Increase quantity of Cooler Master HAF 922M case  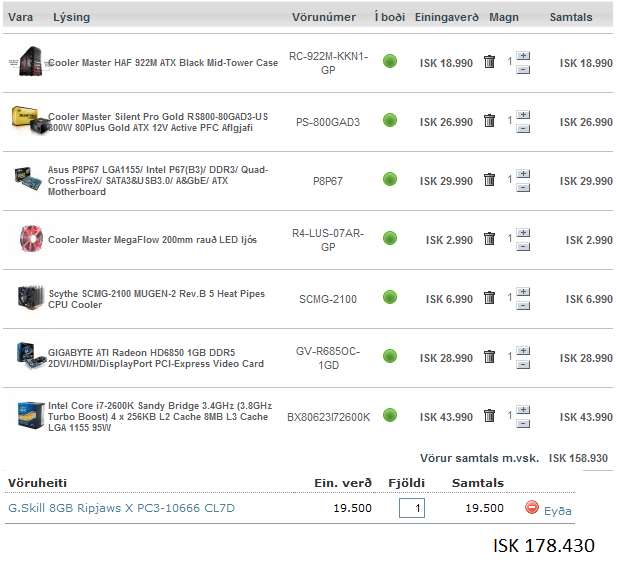523,56
